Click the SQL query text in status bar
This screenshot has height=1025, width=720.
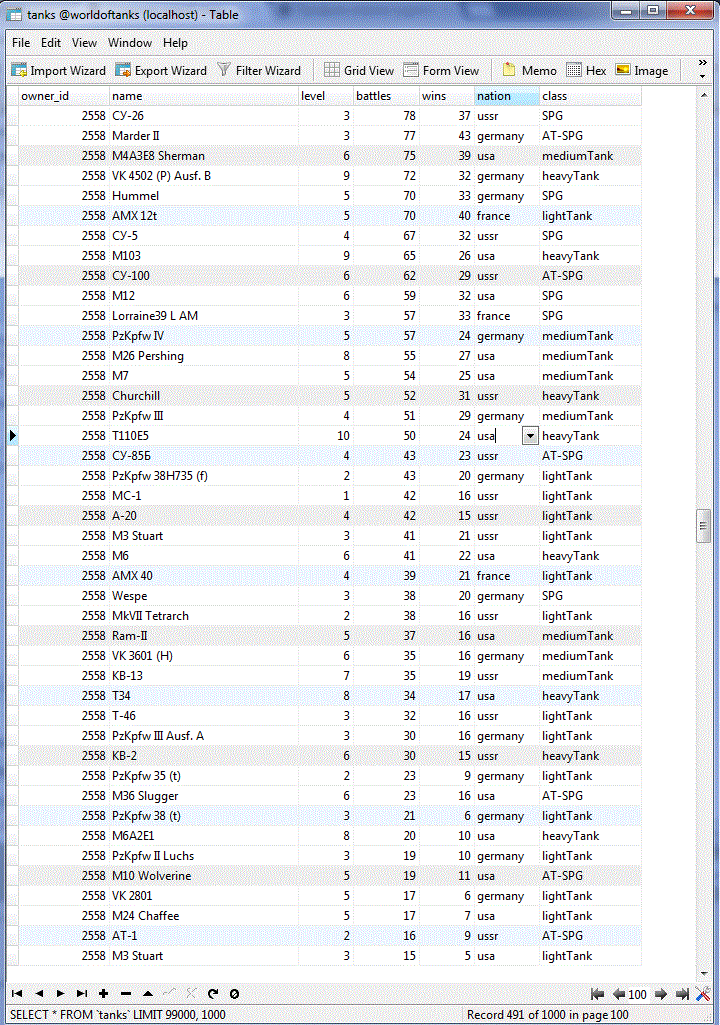coord(118,1015)
